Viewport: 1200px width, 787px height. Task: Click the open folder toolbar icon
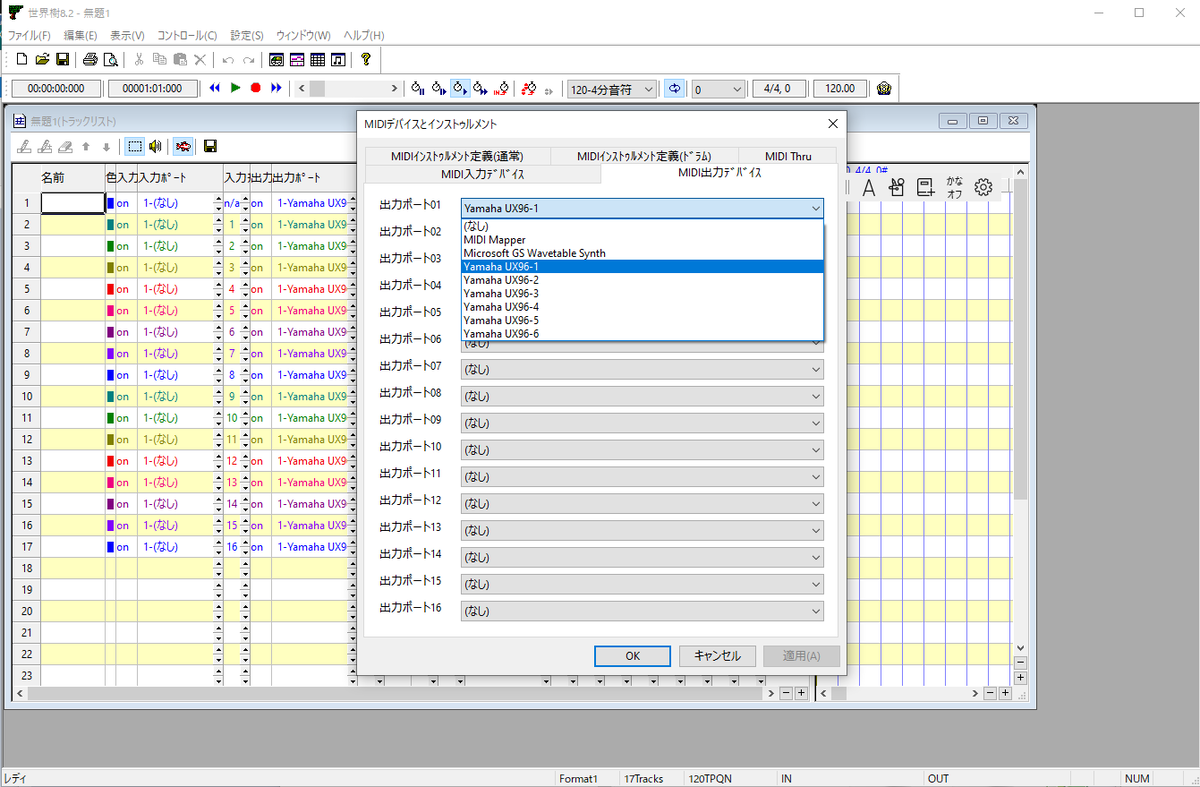coord(42,60)
